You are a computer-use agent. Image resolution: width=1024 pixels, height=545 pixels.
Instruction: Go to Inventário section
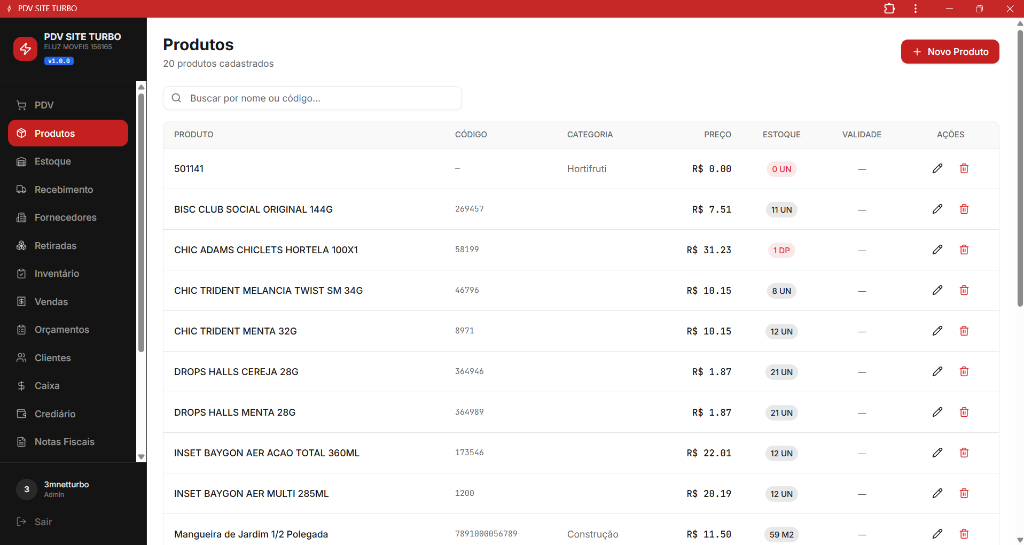coord(68,273)
